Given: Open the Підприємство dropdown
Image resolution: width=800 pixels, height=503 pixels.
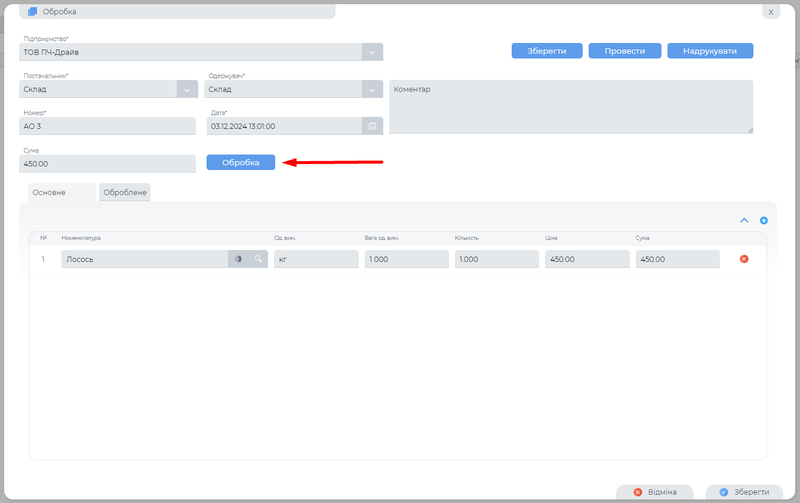Looking at the screenshot, I should [x=371, y=52].
